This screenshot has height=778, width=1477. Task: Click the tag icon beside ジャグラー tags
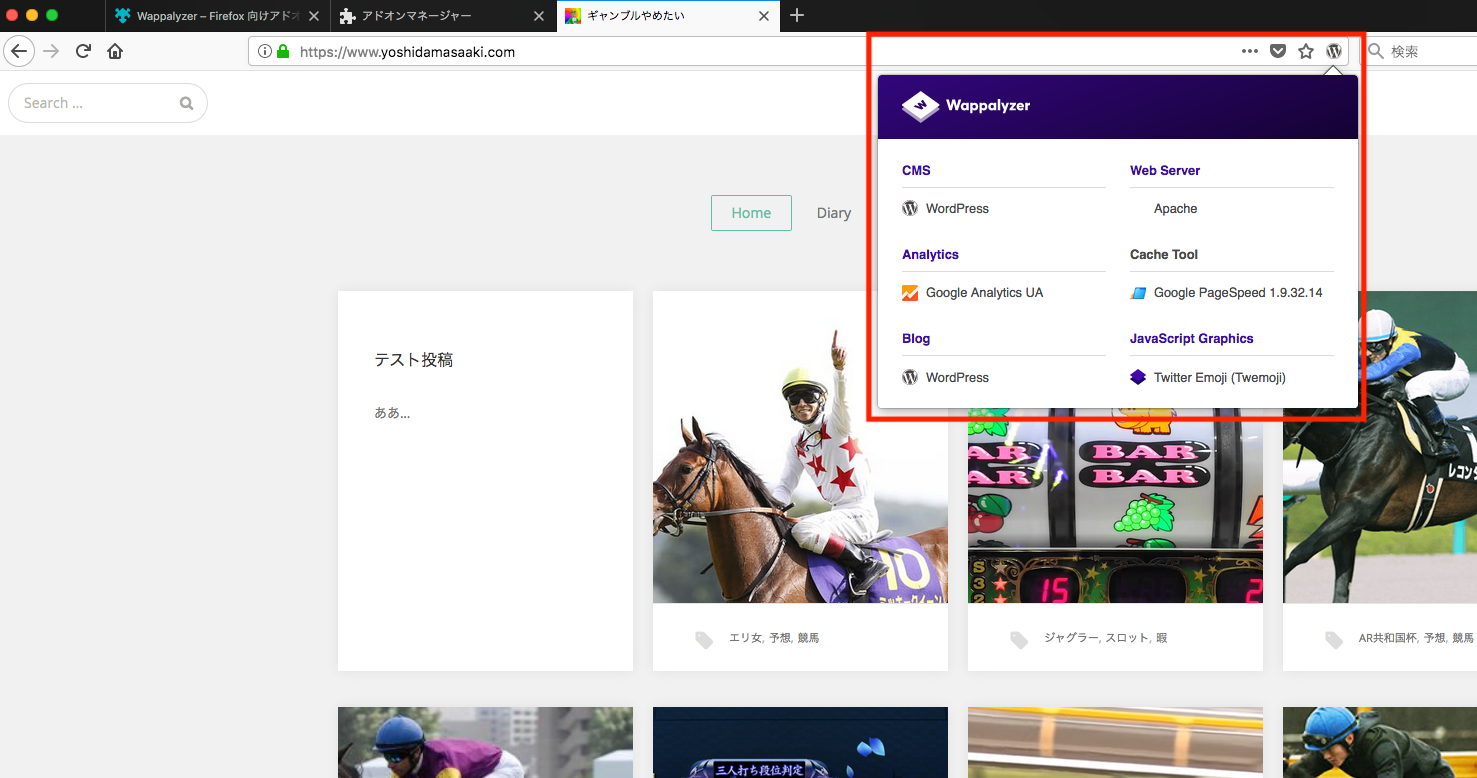(1019, 639)
